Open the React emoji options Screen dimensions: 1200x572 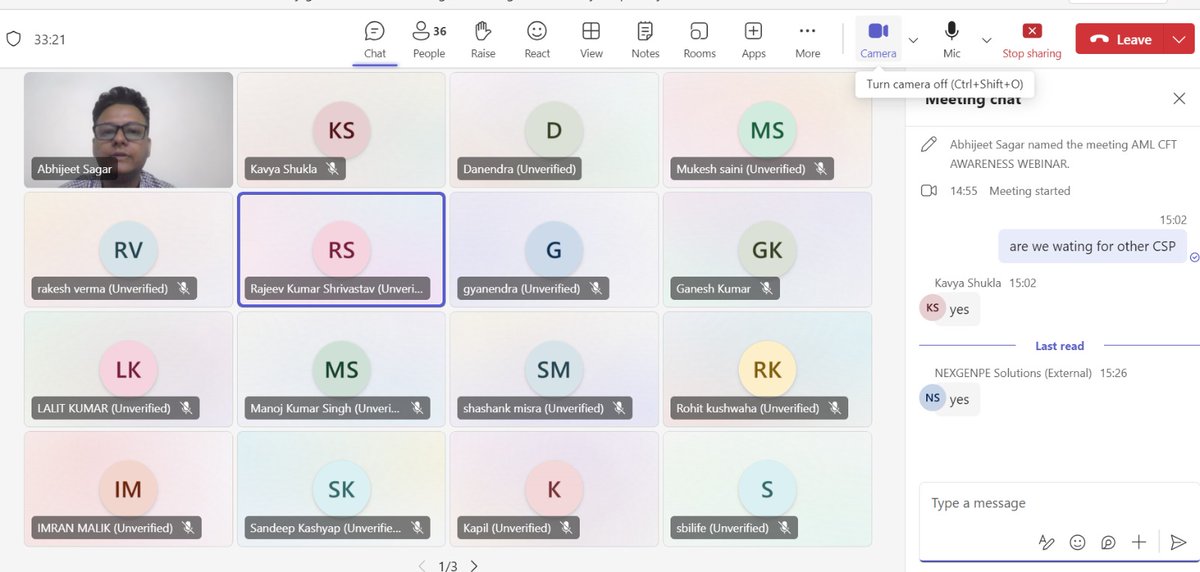click(x=537, y=40)
